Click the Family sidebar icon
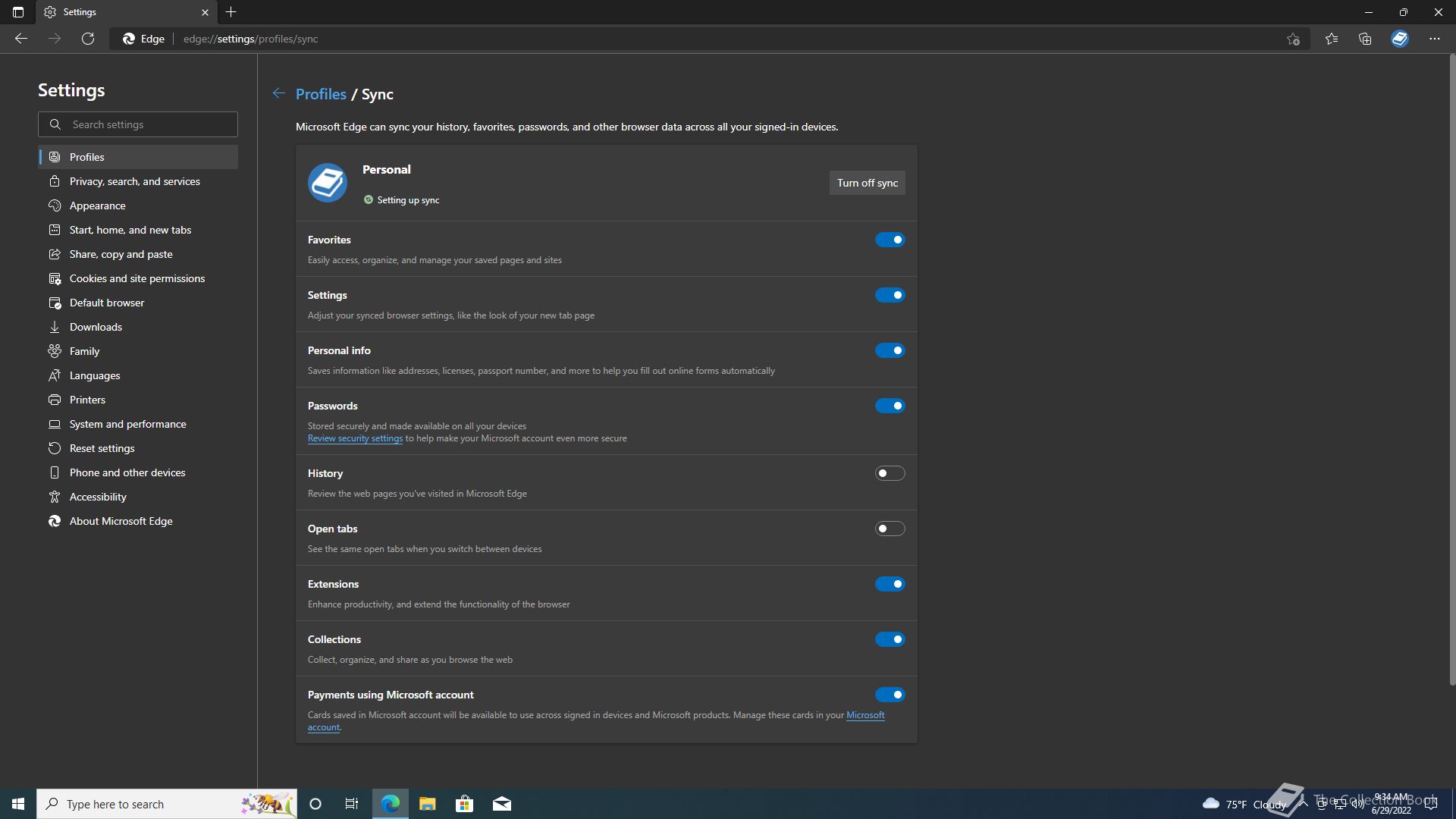This screenshot has height=819, width=1456. 55,351
